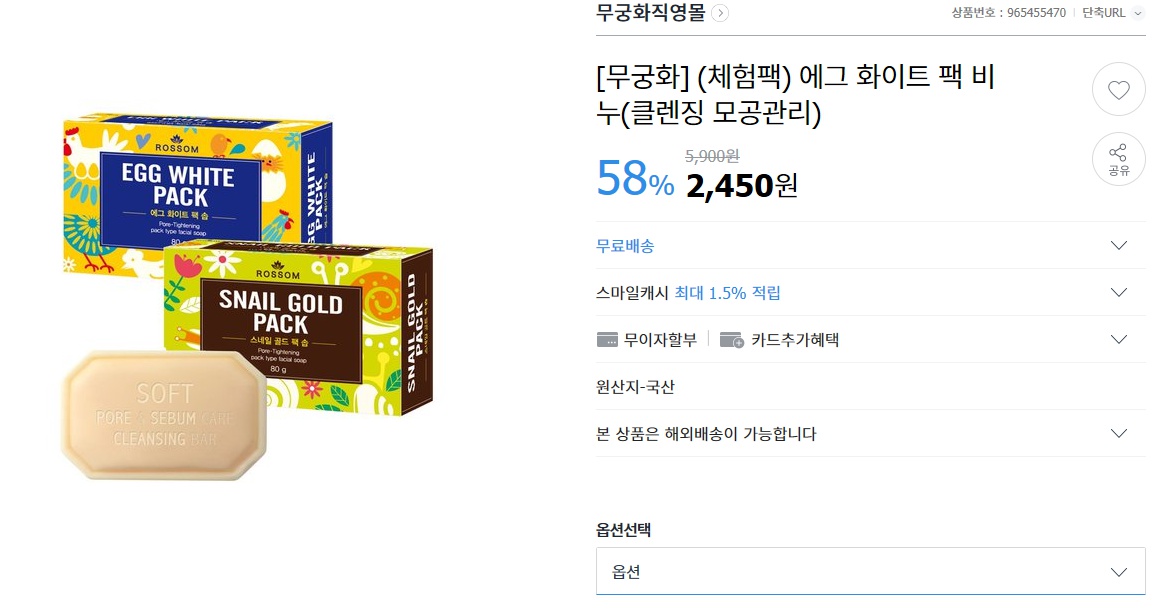The width and height of the screenshot is (1158, 610).
Task: Open the 옵션 selection dropdown
Action: pos(870,572)
